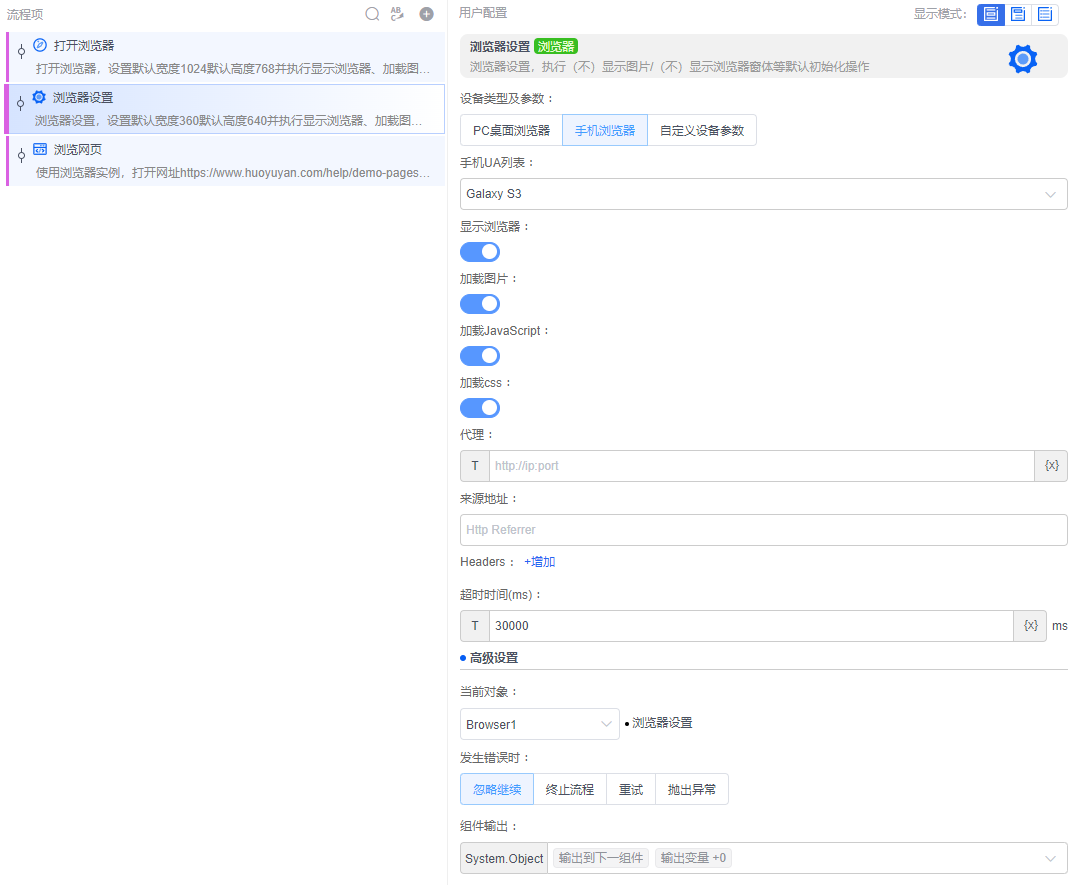Switch to the PC桌面浏览器 tab
This screenshot has height=885, width=1075.
point(512,130)
